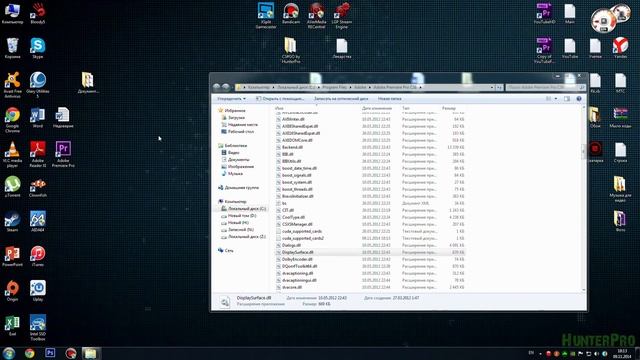Select Сеть in the navigation pane
Image resolution: width=640 pixels, height=360 pixels.
click(x=229, y=251)
